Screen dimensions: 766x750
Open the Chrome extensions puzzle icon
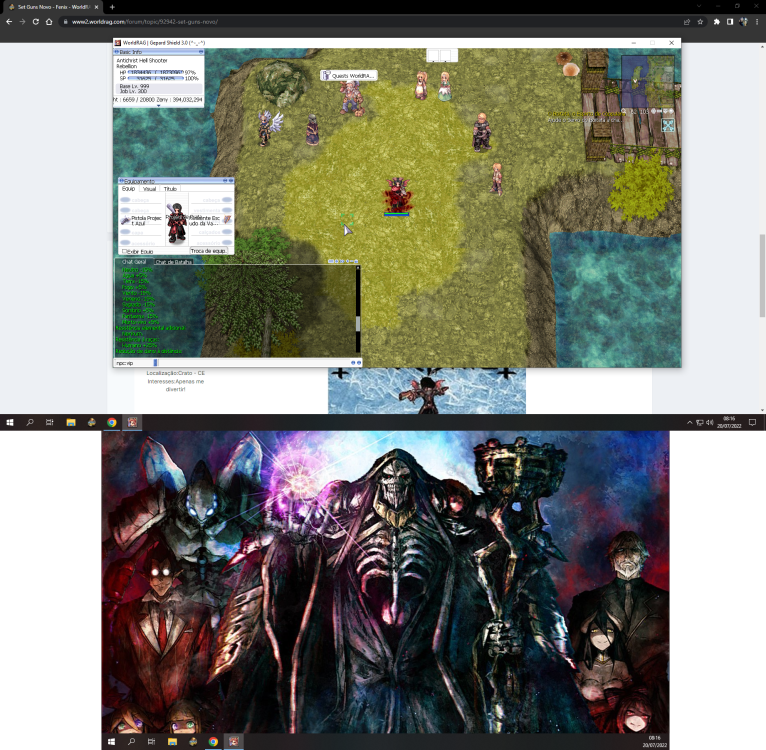click(x=717, y=21)
